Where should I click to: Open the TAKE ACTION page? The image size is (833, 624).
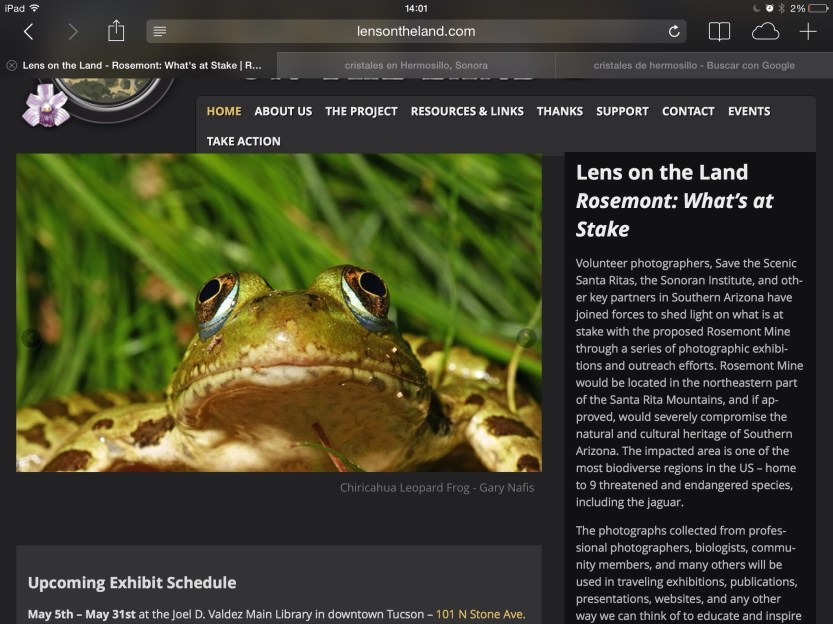tap(243, 141)
